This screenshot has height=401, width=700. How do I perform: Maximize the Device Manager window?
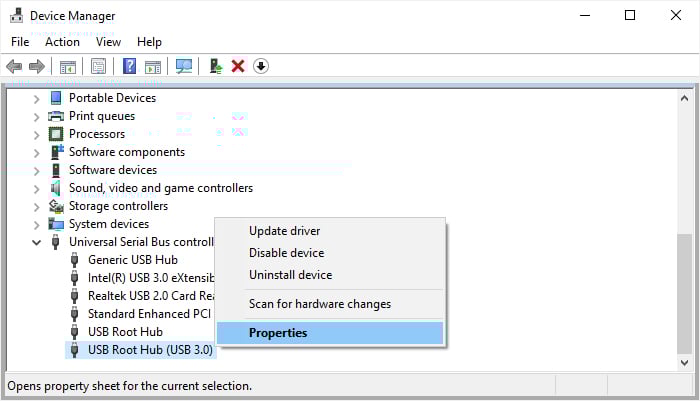pyautogui.click(x=630, y=16)
